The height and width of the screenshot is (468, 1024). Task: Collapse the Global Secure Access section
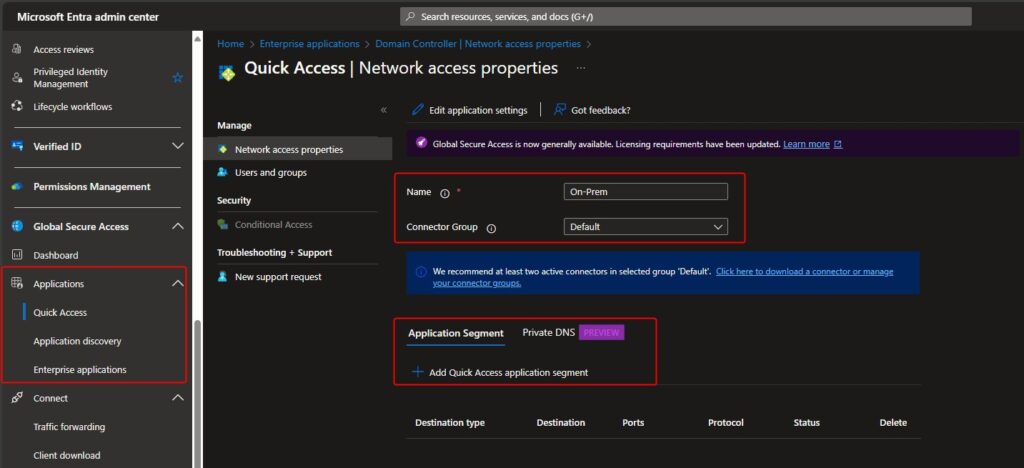pos(178,226)
